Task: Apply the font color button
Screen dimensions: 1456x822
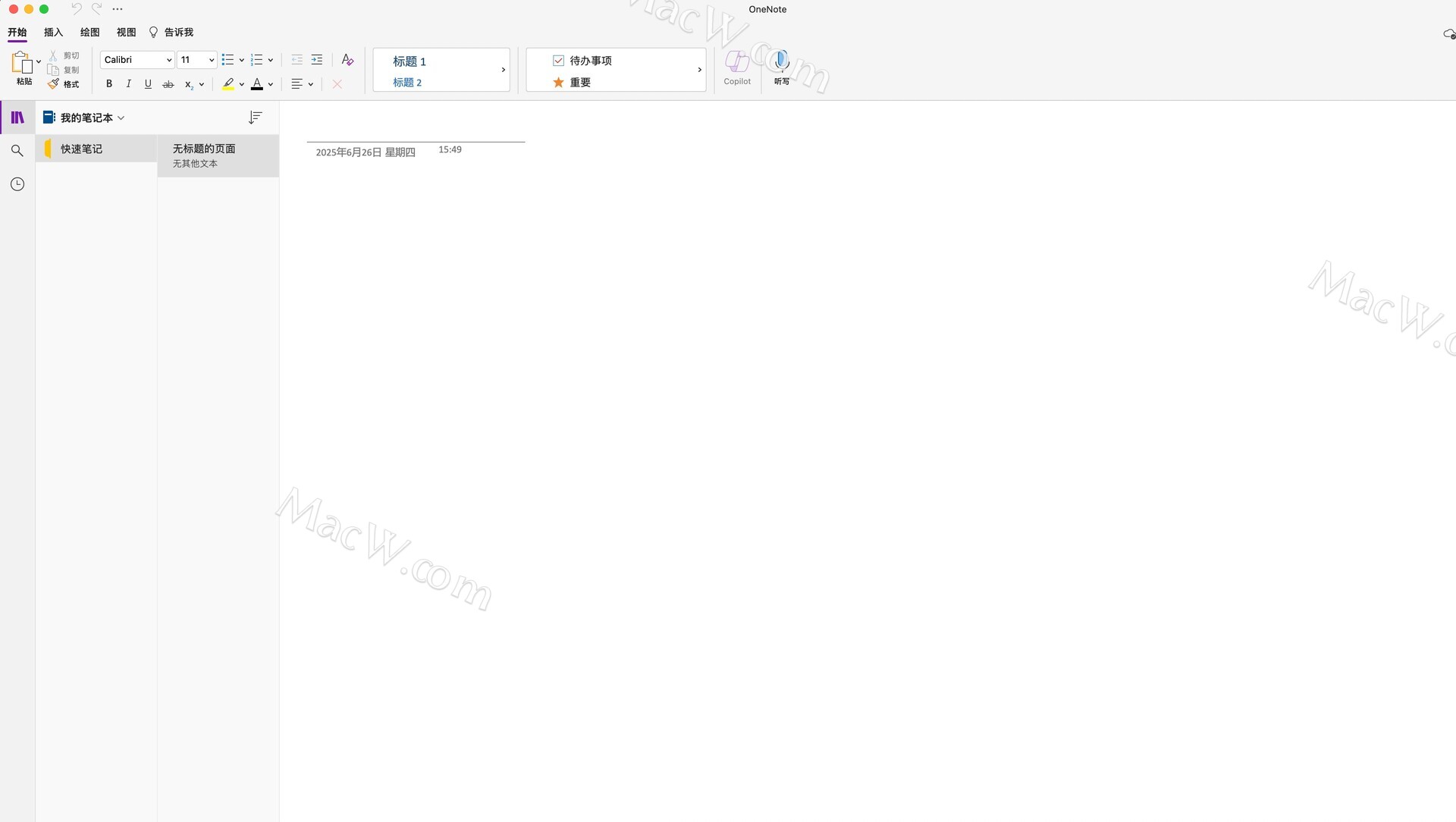Action: coord(257,84)
